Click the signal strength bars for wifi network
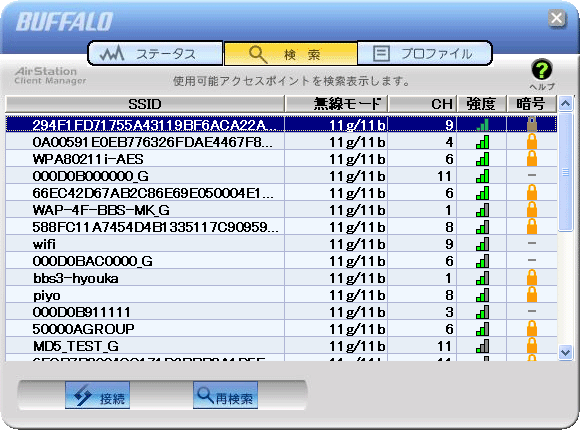The width and height of the screenshot is (580, 430). 482,244
